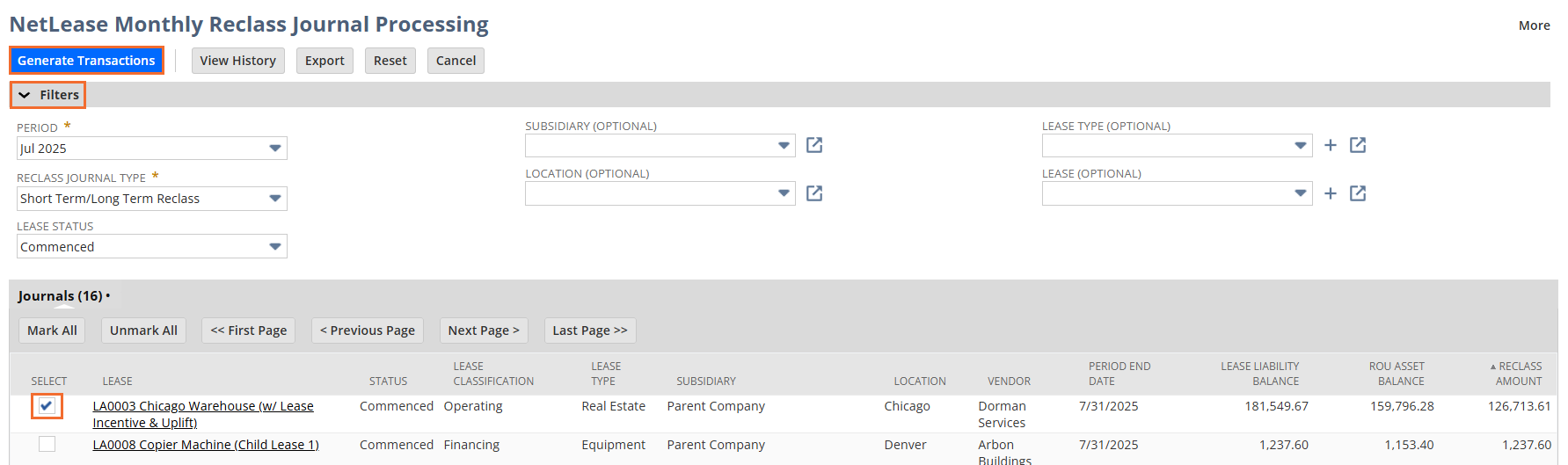The width and height of the screenshot is (1568, 465).
Task: Open the Period dropdown showing Jul 2025
Action: coord(152,149)
